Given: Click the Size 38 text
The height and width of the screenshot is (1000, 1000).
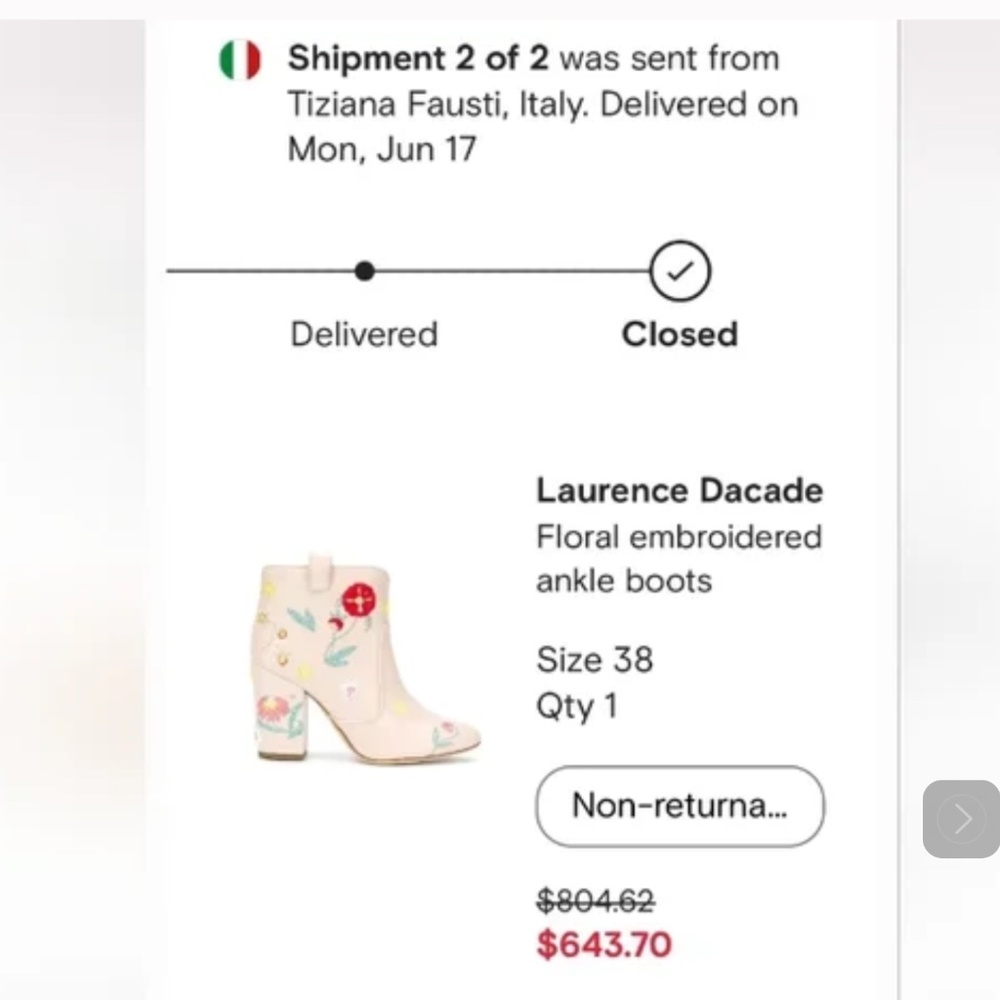Looking at the screenshot, I should pos(594,660).
